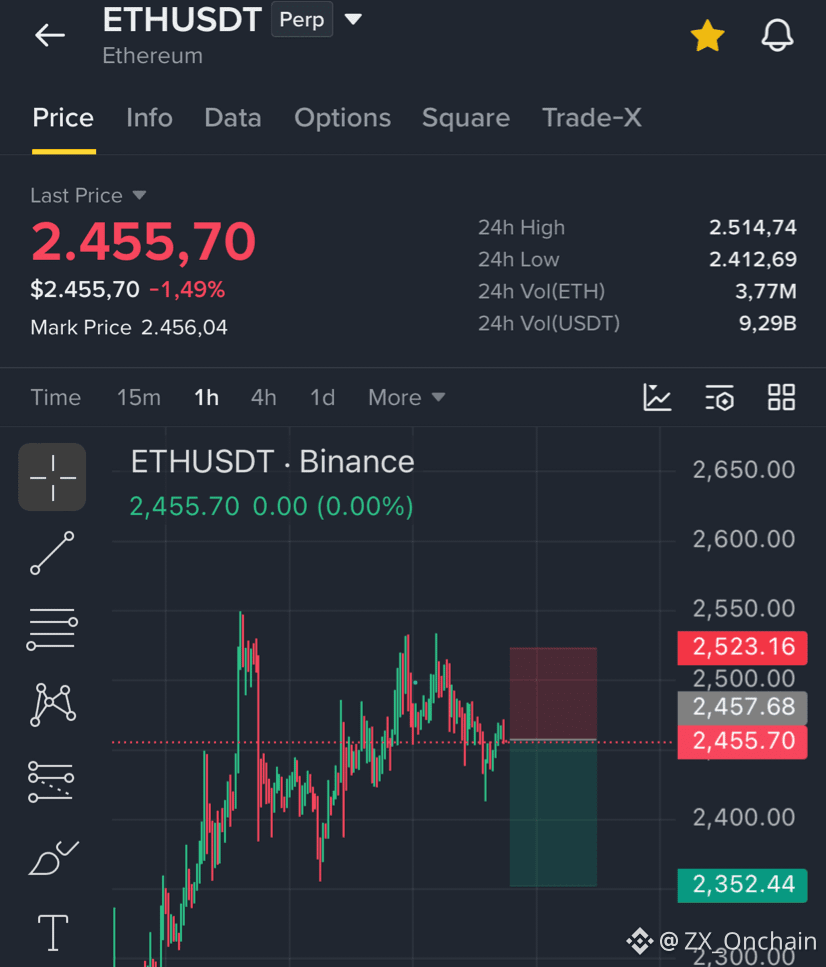This screenshot has width=826, height=967.
Task: Select the trend line tool
Action: pos(52,553)
